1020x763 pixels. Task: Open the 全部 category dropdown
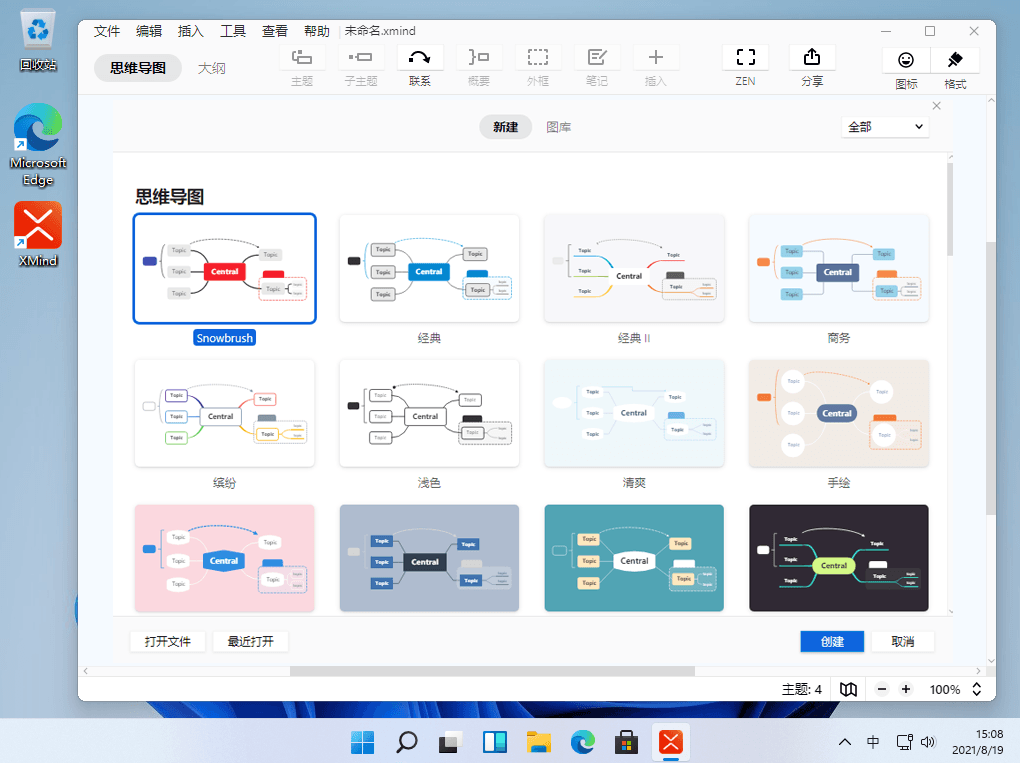click(885, 127)
